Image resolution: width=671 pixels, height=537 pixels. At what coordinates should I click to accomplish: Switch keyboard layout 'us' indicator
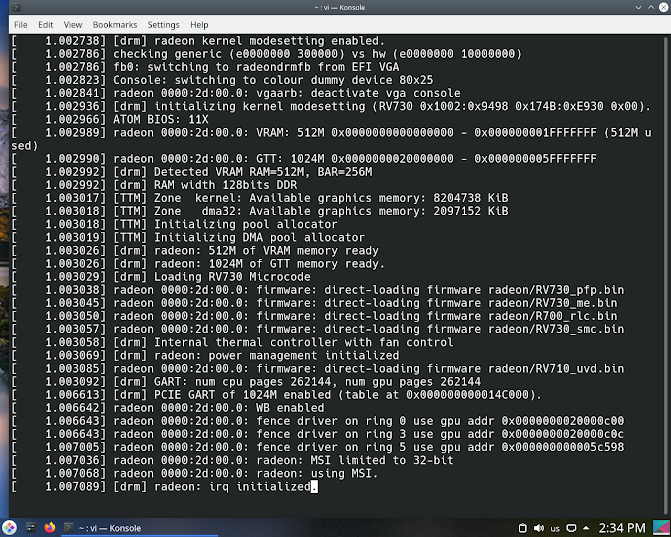555,529
